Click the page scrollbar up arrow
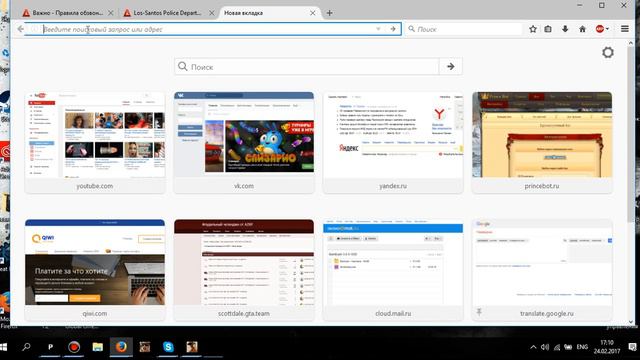This screenshot has height=360, width=640. (x=631, y=42)
